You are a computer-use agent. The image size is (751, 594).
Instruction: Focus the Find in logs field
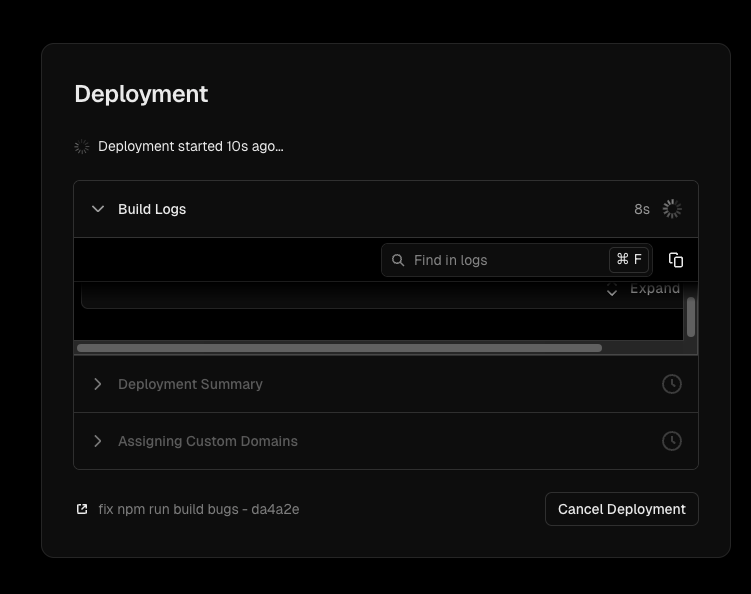pyautogui.click(x=505, y=260)
